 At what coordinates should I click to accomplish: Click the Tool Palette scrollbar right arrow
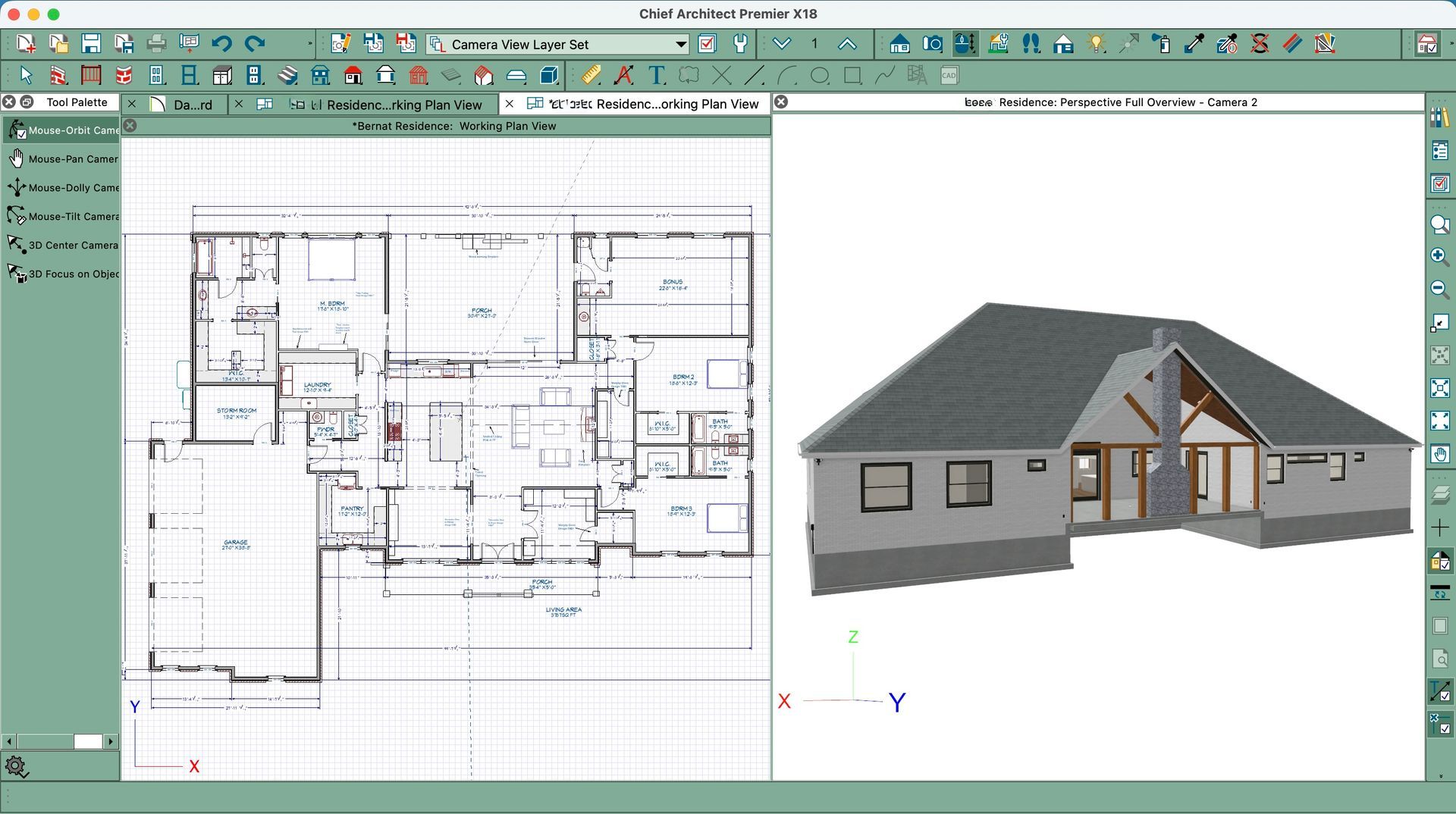pos(111,741)
